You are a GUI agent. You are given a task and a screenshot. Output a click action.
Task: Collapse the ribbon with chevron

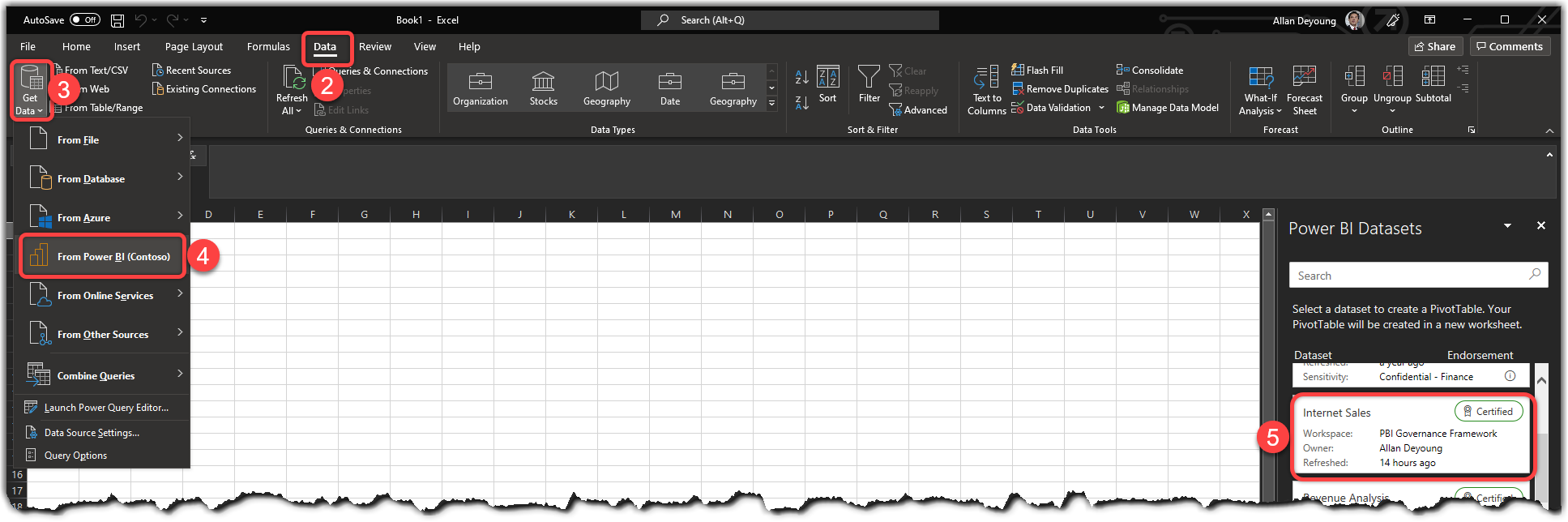[x=1549, y=130]
